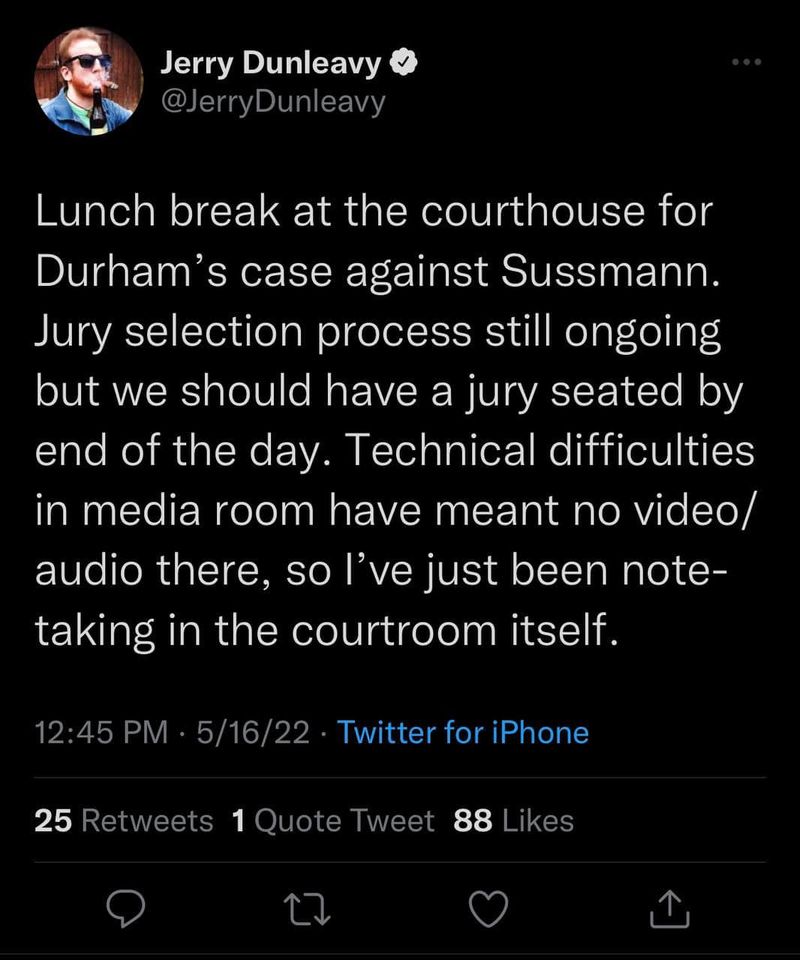Click the Twitter for iPhone source link
Viewport: 800px width, 960px height.
(463, 733)
